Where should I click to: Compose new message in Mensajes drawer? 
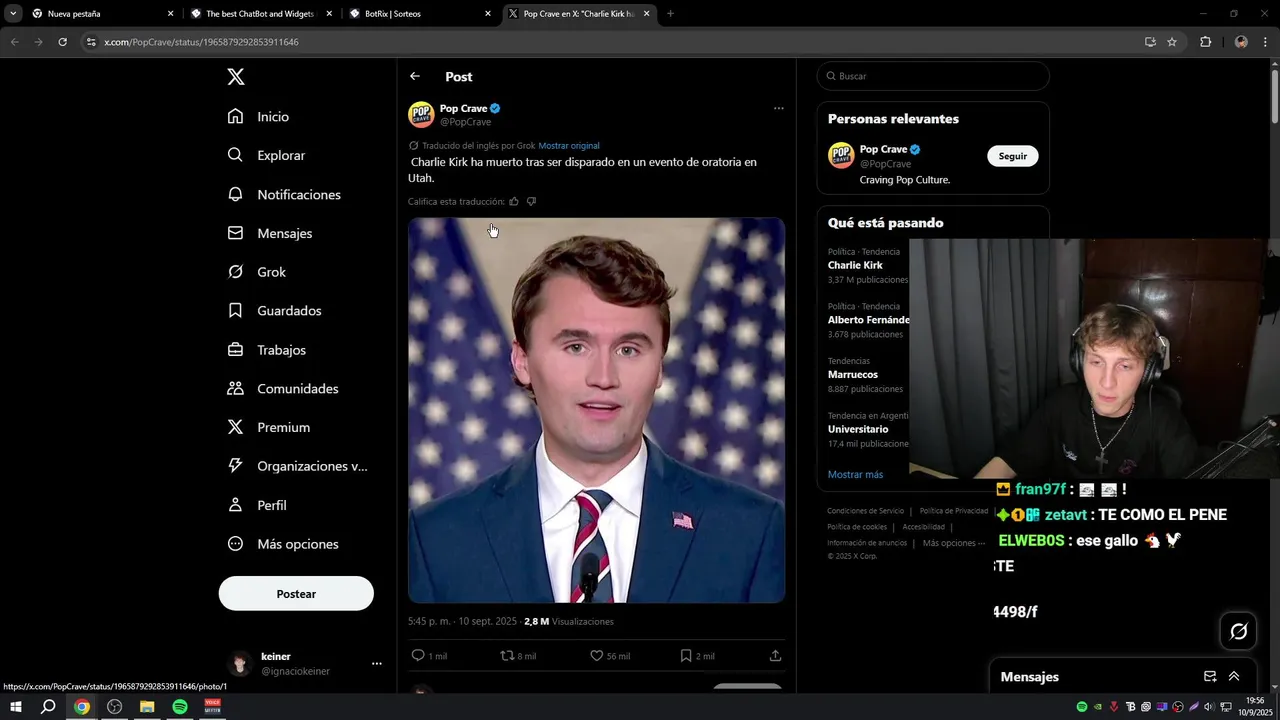[1210, 676]
